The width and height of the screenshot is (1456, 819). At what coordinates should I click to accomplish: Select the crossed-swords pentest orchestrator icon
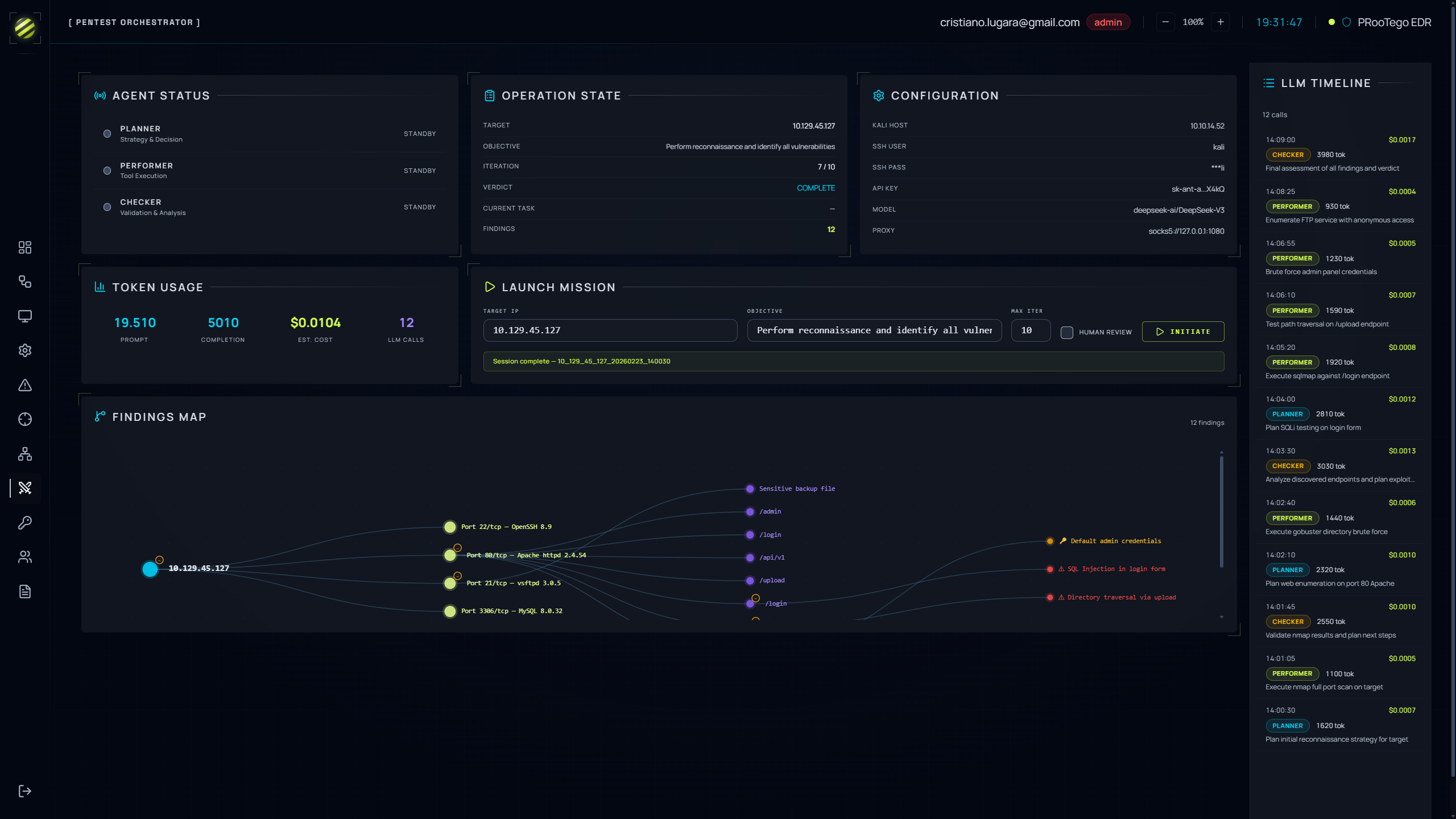tap(25, 488)
